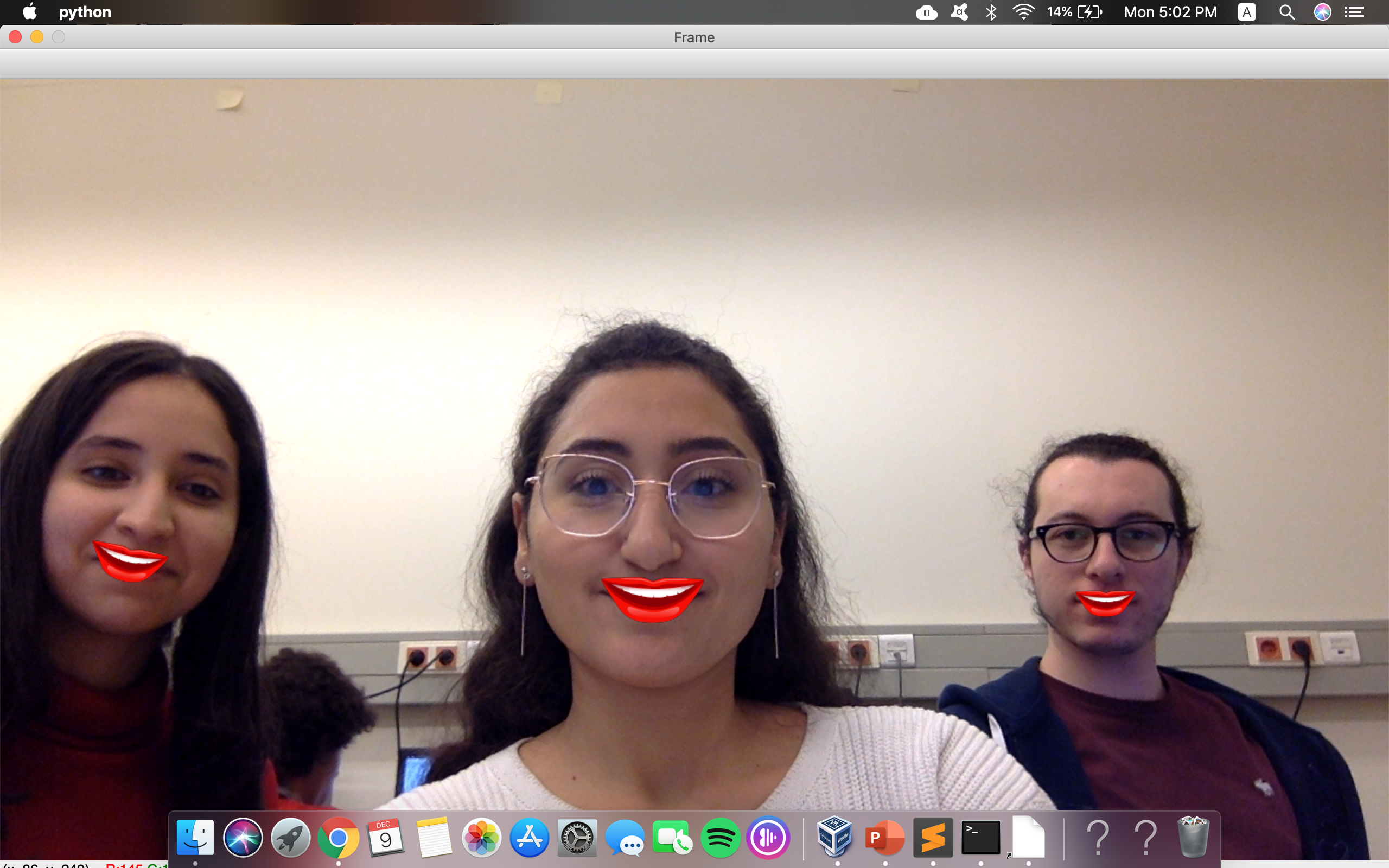Open Terminal from the dock
Image resolution: width=1389 pixels, height=868 pixels.
pos(980,838)
